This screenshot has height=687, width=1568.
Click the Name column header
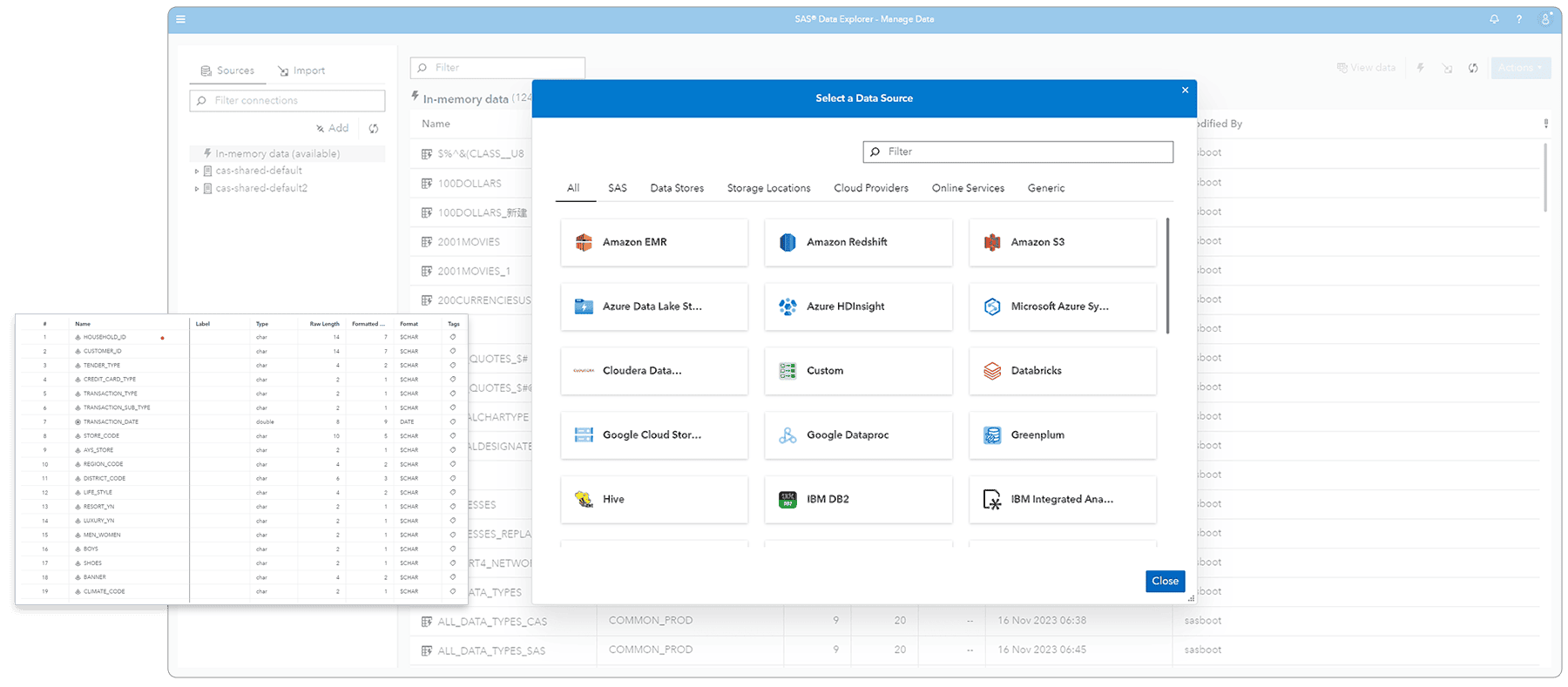(x=436, y=125)
